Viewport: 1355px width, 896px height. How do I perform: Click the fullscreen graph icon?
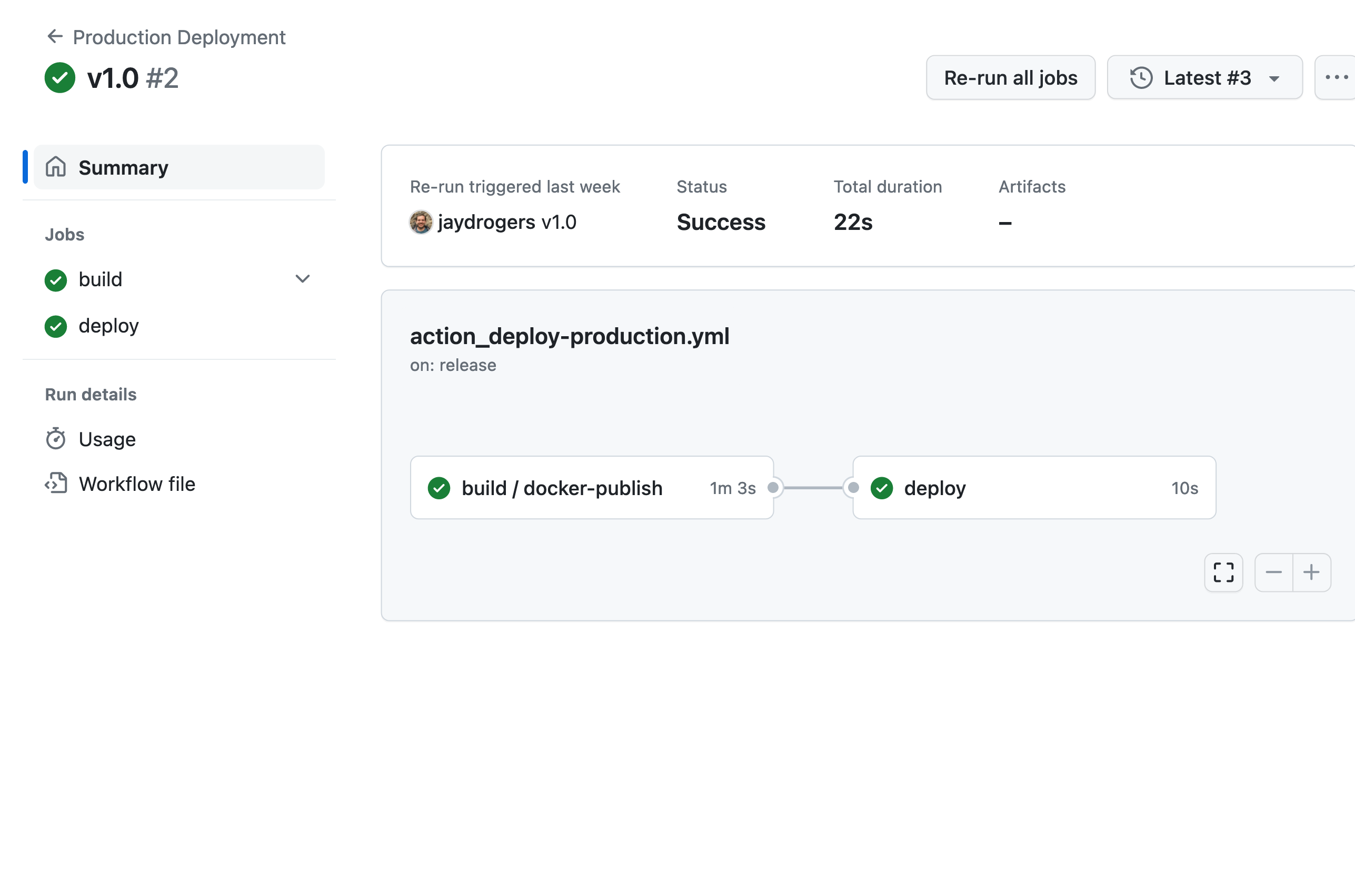(1223, 572)
